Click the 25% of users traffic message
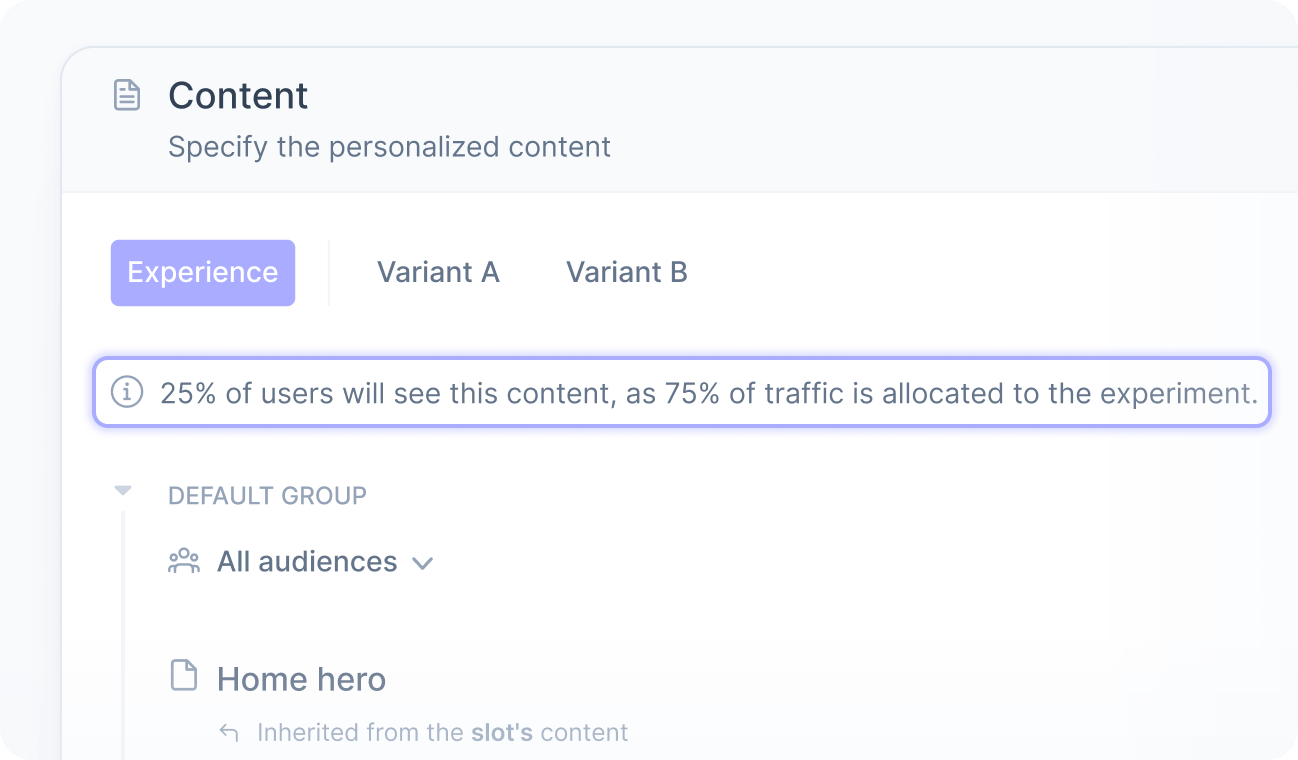1298x760 pixels. 708,393
